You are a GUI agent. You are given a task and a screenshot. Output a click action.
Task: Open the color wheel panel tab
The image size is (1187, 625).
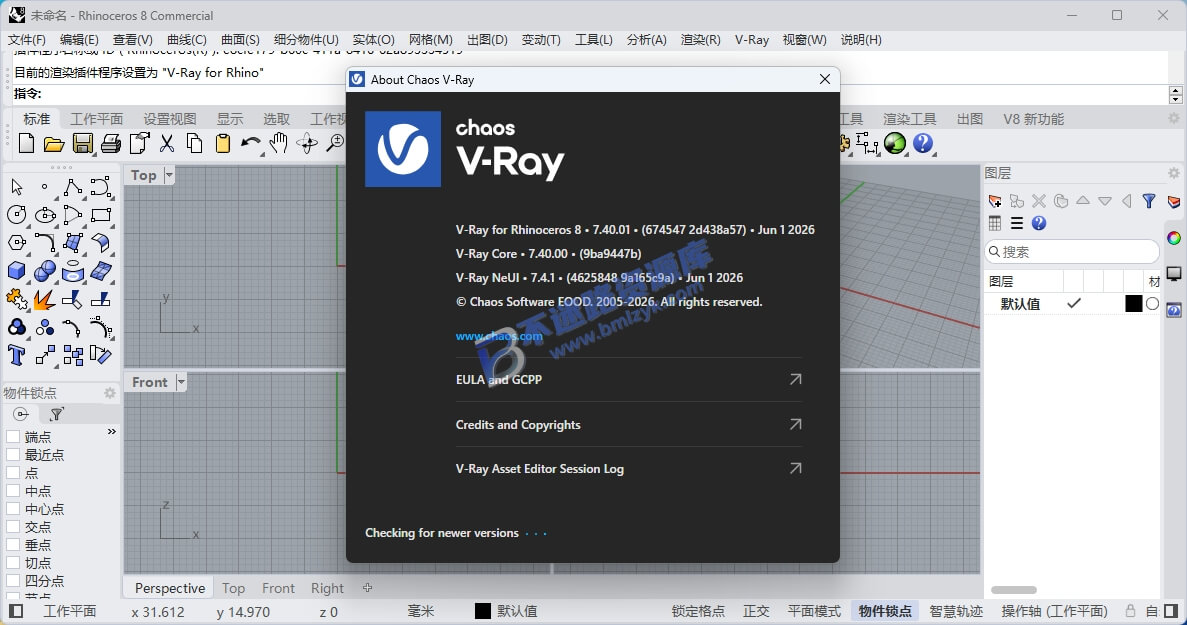tap(1174, 238)
